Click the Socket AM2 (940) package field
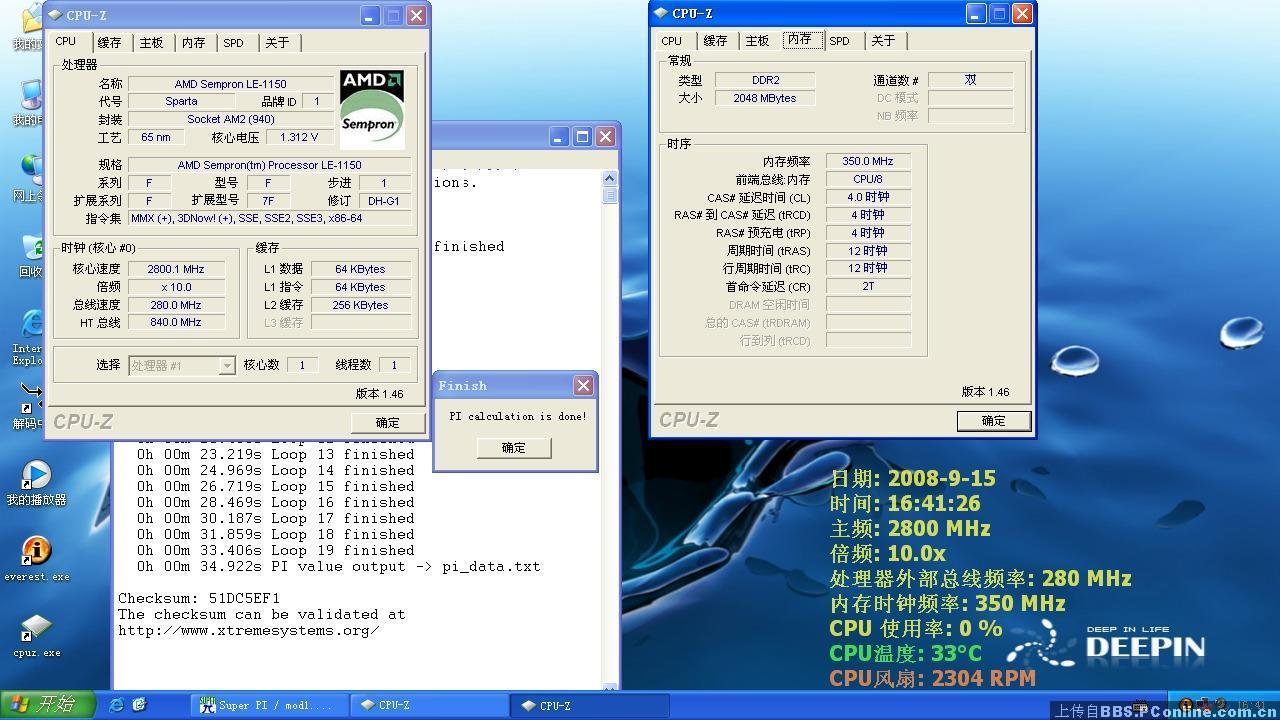The height and width of the screenshot is (720, 1280). pyautogui.click(x=231, y=119)
